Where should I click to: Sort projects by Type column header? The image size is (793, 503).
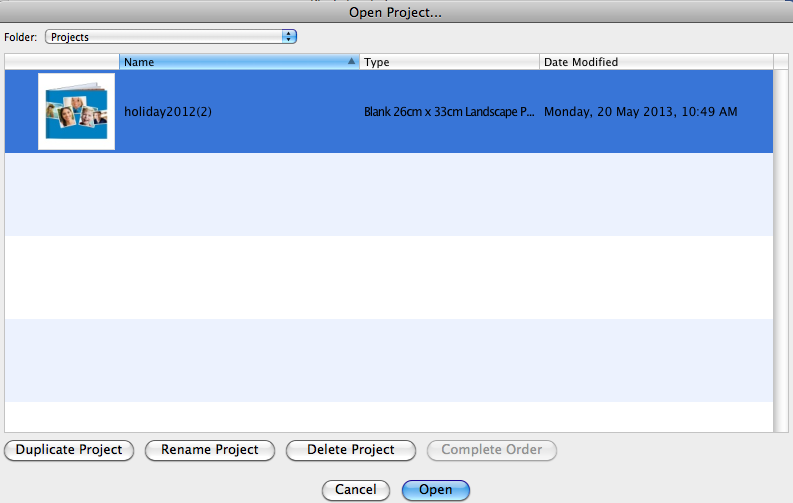click(x=449, y=62)
